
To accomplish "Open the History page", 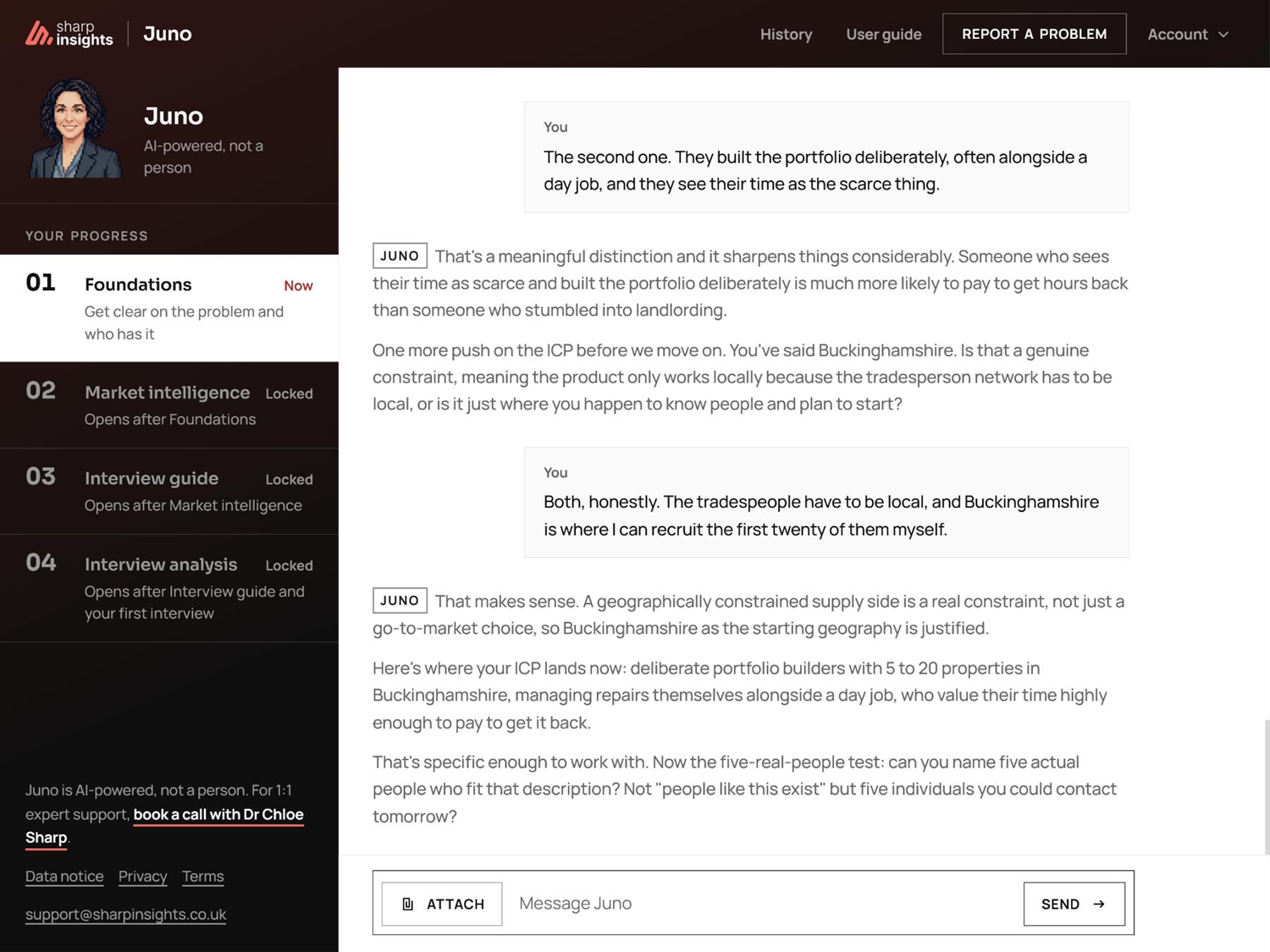I will pos(786,35).
